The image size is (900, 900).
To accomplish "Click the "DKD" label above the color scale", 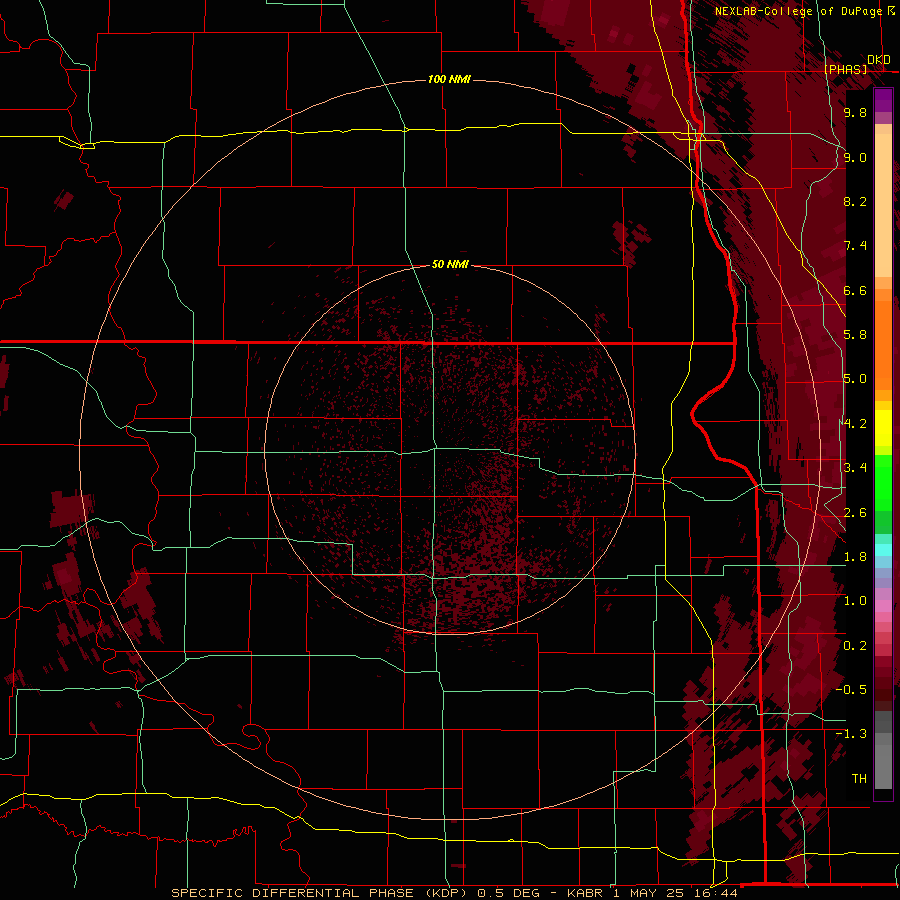I will (879, 60).
